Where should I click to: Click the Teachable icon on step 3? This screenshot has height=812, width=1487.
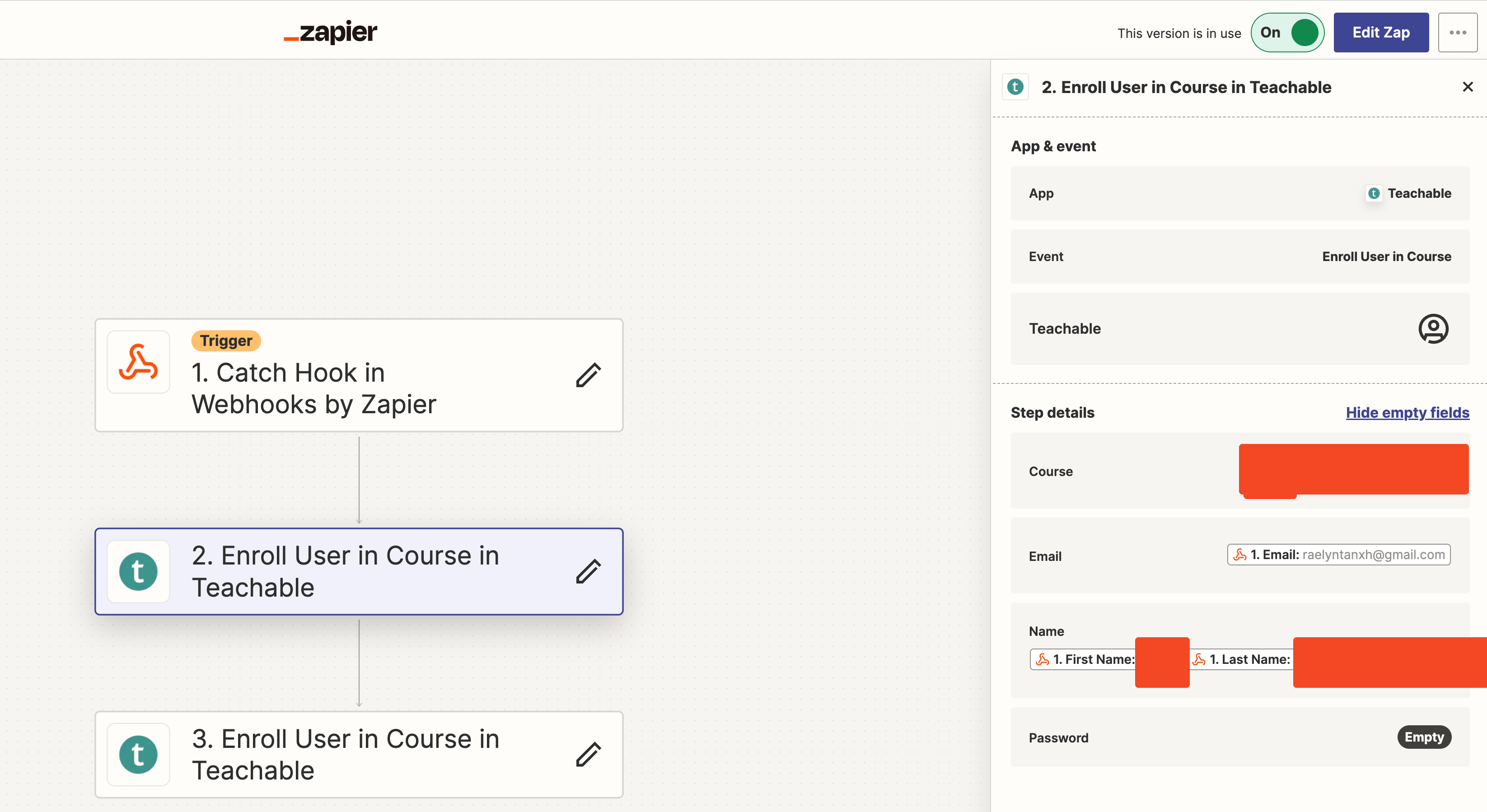pyautogui.click(x=139, y=754)
